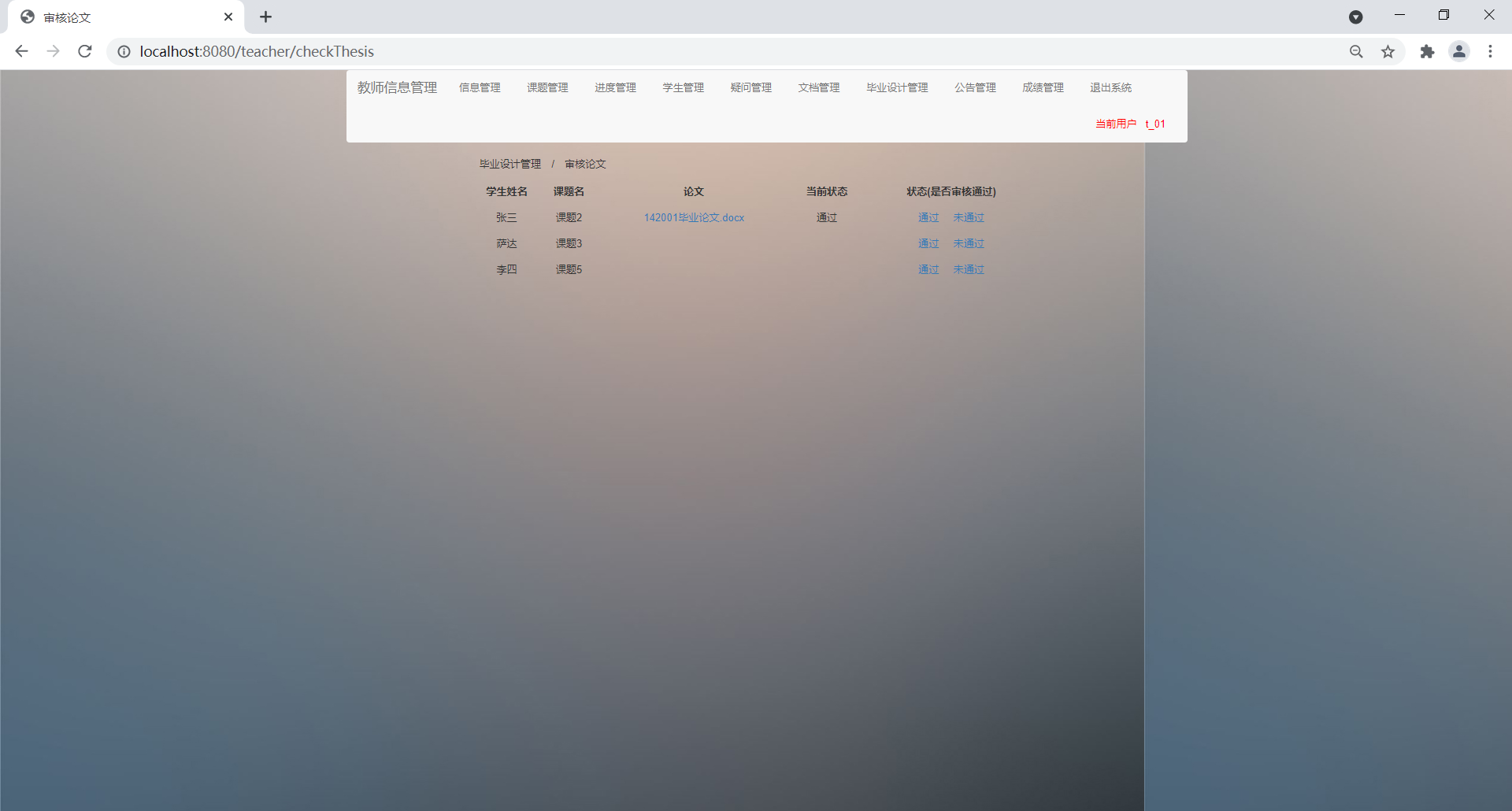Open the Extensions puzzle icon
This screenshot has height=811, width=1512.
point(1427,51)
